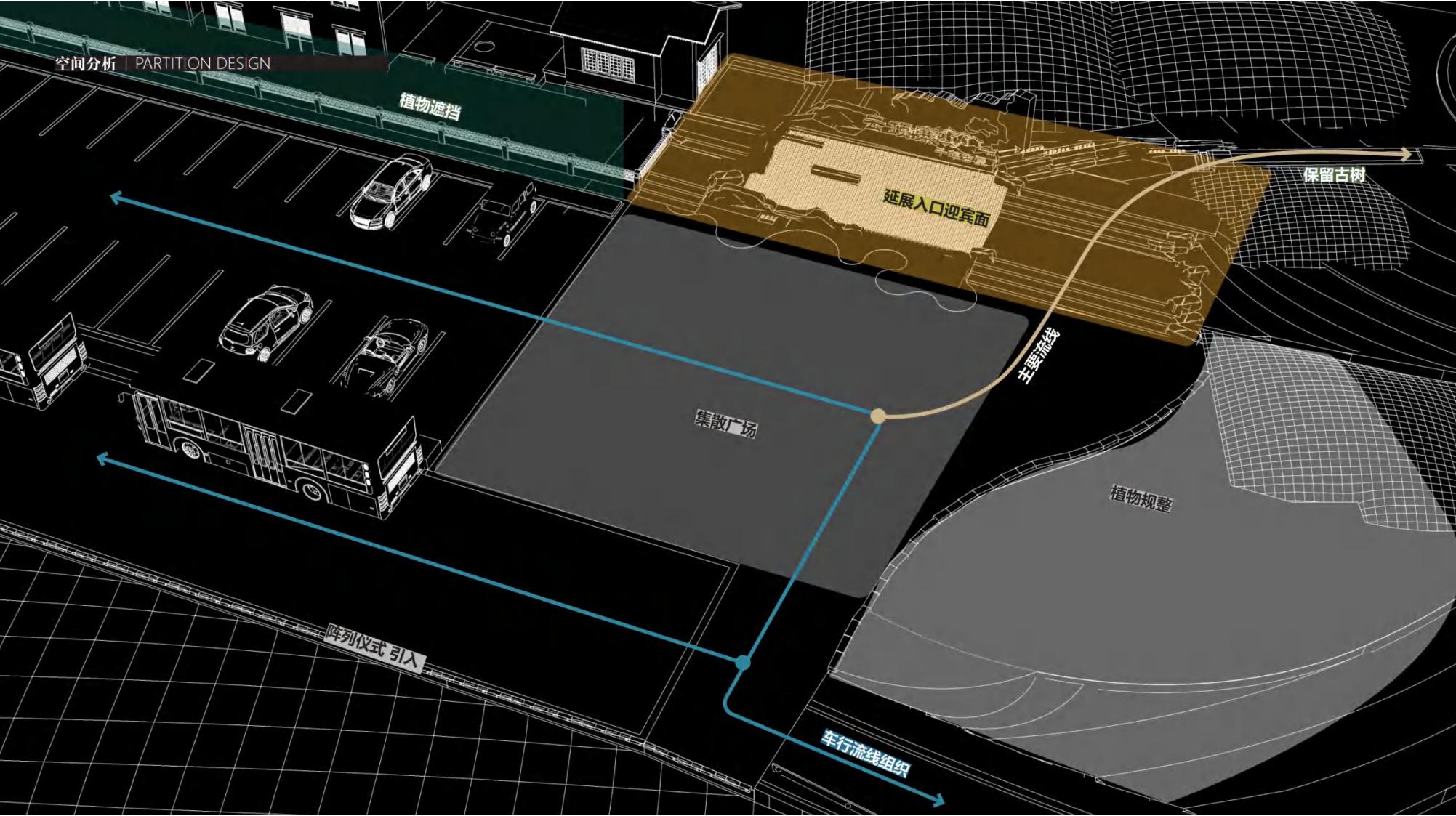Click the beige circular node on plaza
The image size is (1456, 816).
[878, 416]
